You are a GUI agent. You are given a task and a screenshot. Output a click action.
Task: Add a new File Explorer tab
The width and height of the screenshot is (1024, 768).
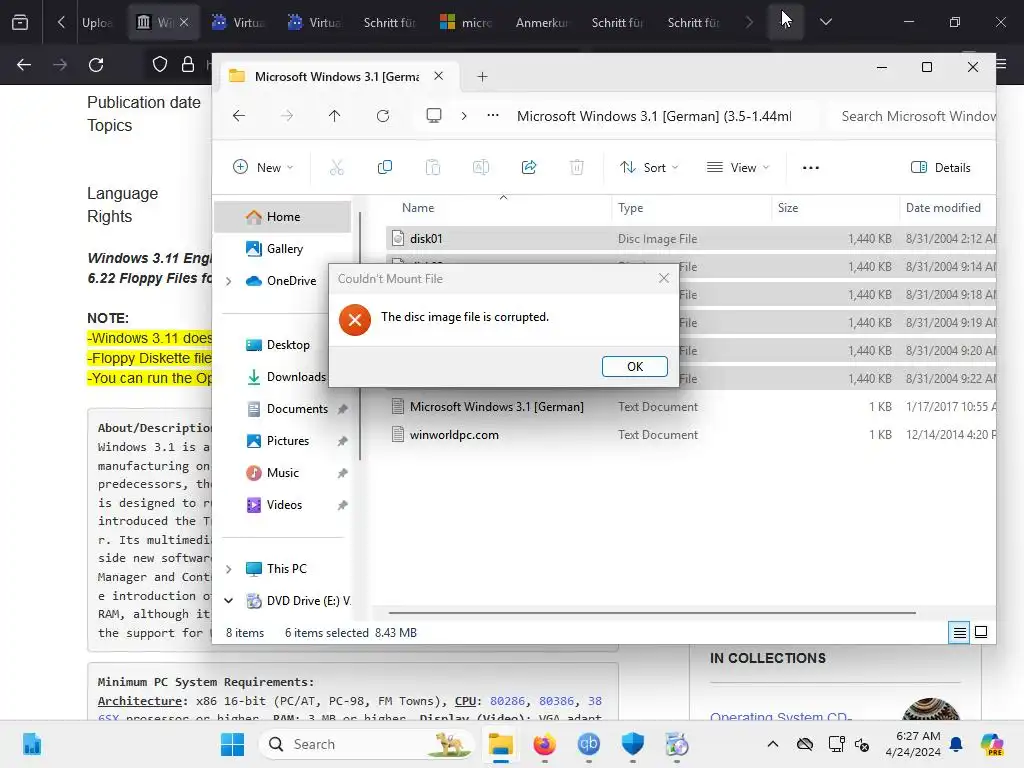point(482,76)
